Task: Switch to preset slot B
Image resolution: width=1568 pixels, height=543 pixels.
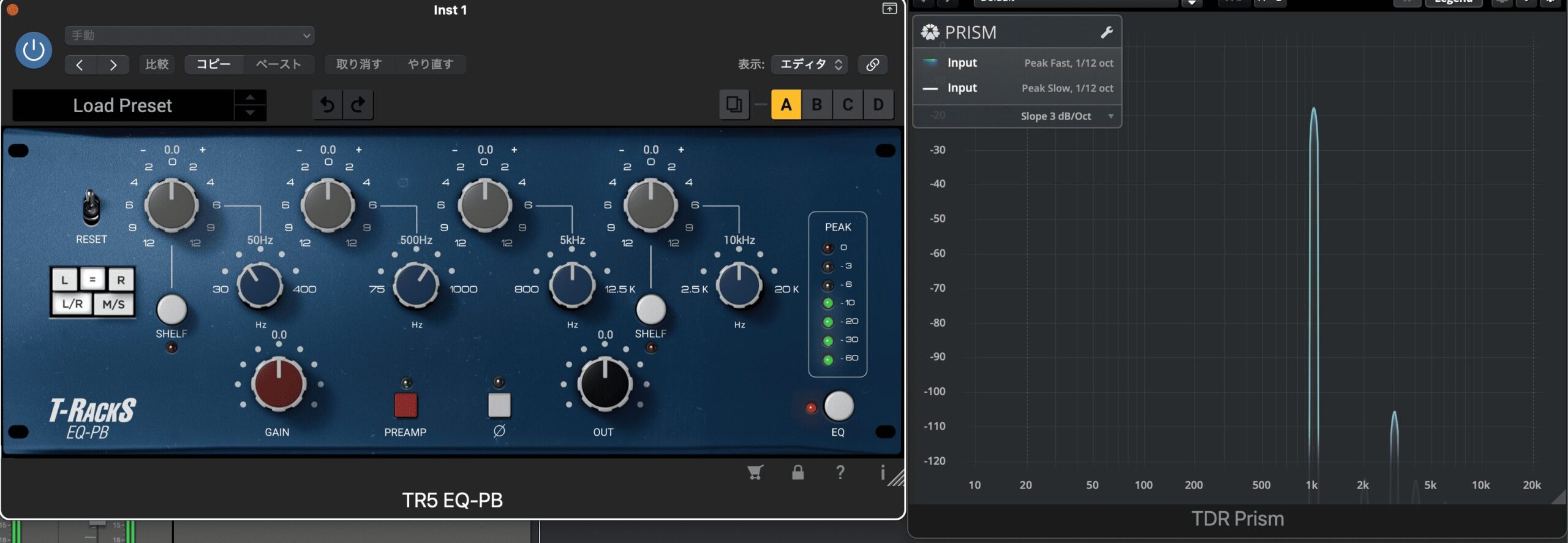Action: pyautogui.click(x=816, y=105)
